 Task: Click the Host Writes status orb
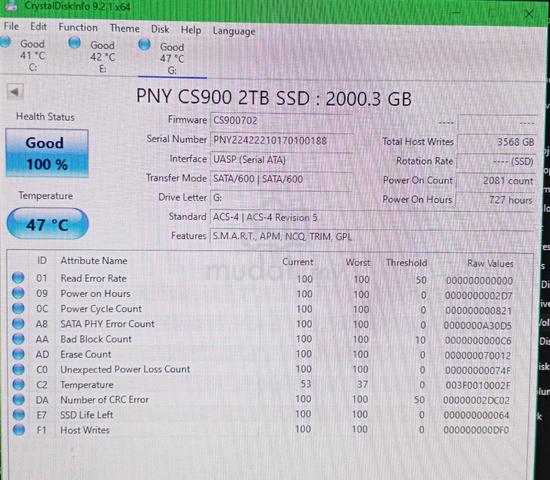(x=19, y=429)
